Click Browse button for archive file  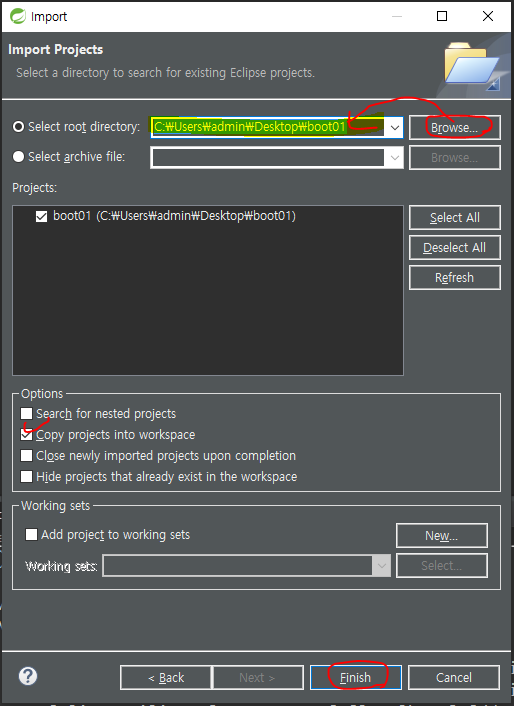pyautogui.click(x=455, y=158)
